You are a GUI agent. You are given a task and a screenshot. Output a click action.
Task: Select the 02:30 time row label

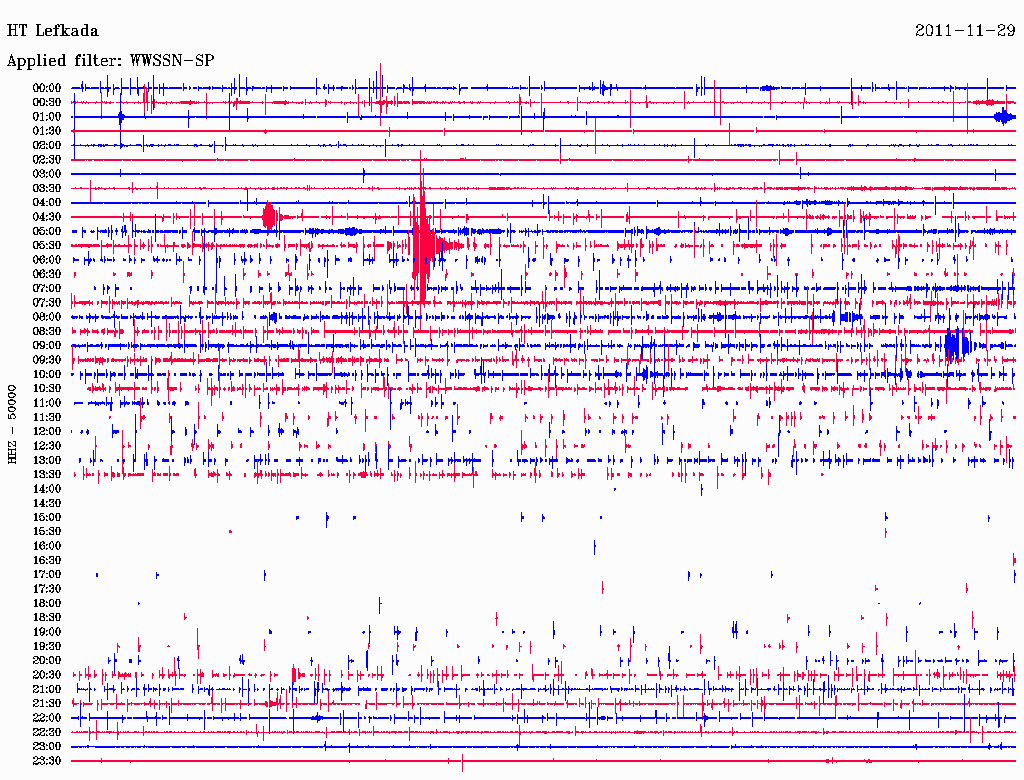click(x=47, y=160)
